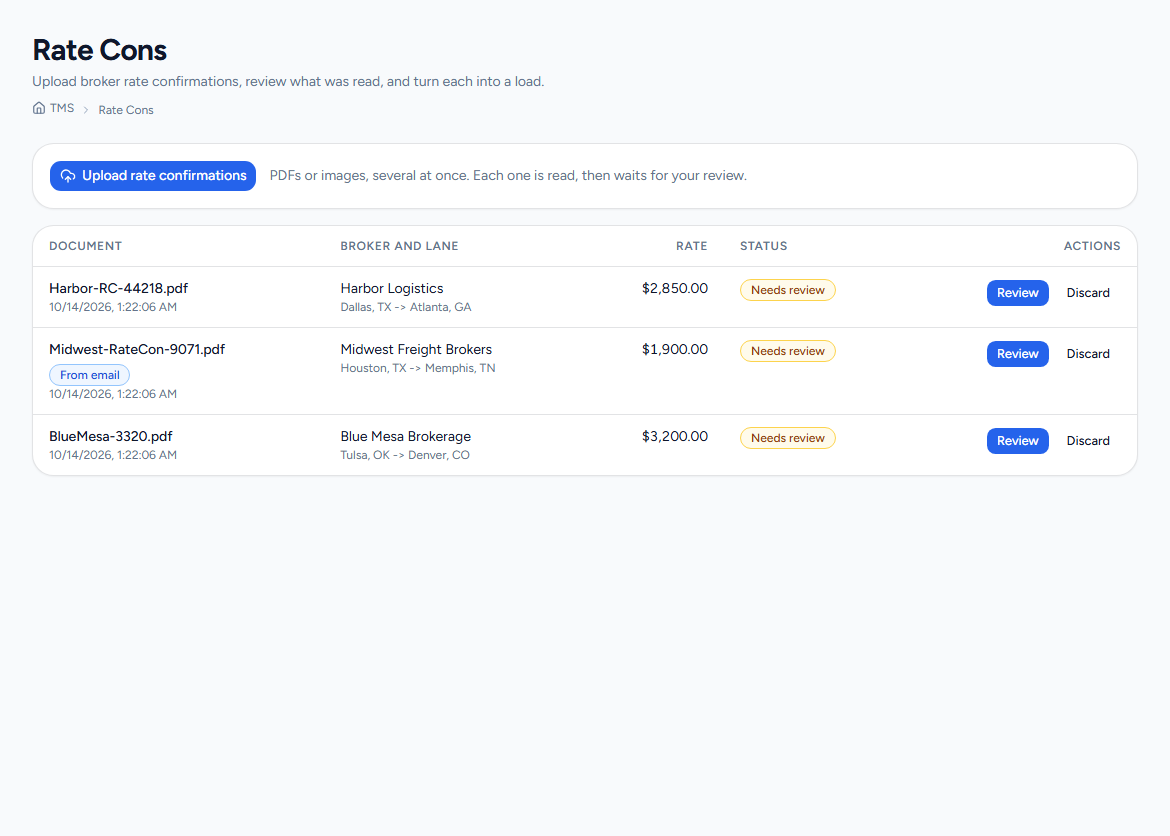
Task: Click Needs review badge for Blue Mesa Brokerage
Action: pyautogui.click(x=788, y=438)
